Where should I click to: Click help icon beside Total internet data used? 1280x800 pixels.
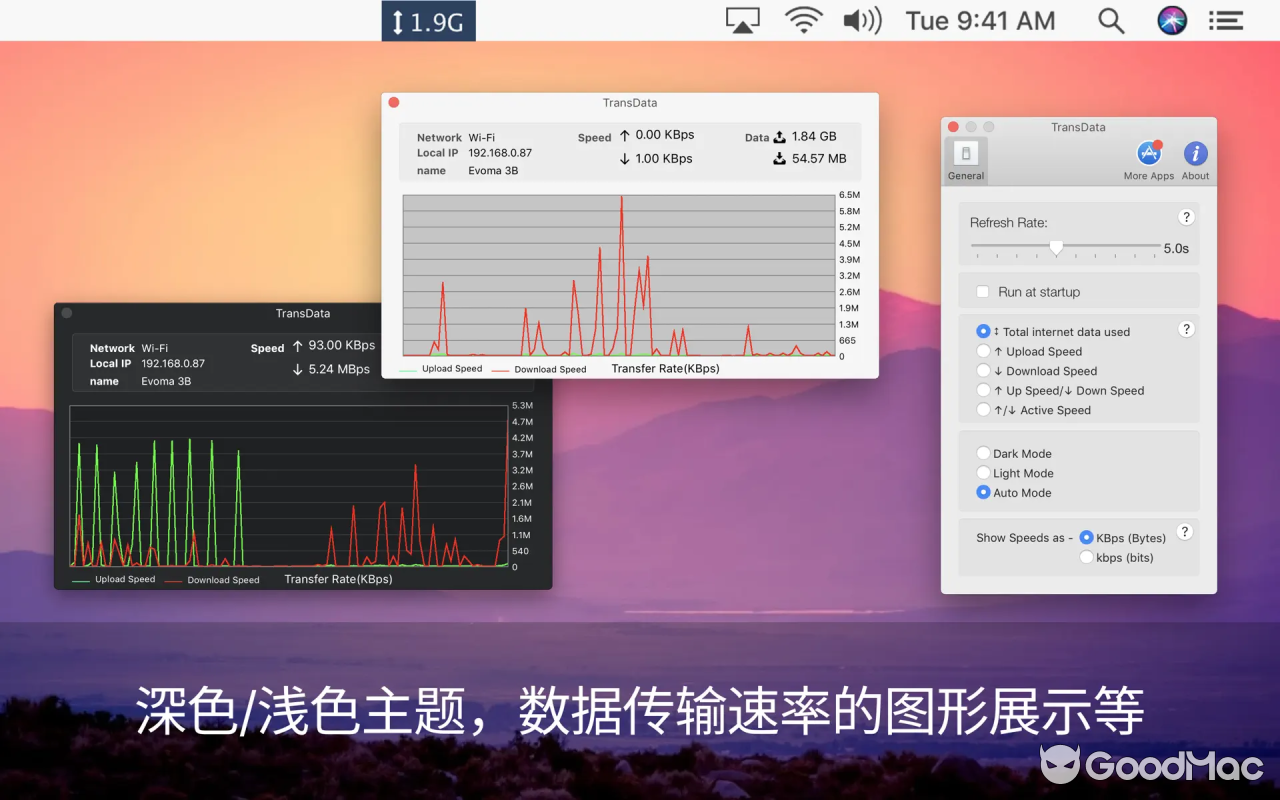tap(1187, 329)
